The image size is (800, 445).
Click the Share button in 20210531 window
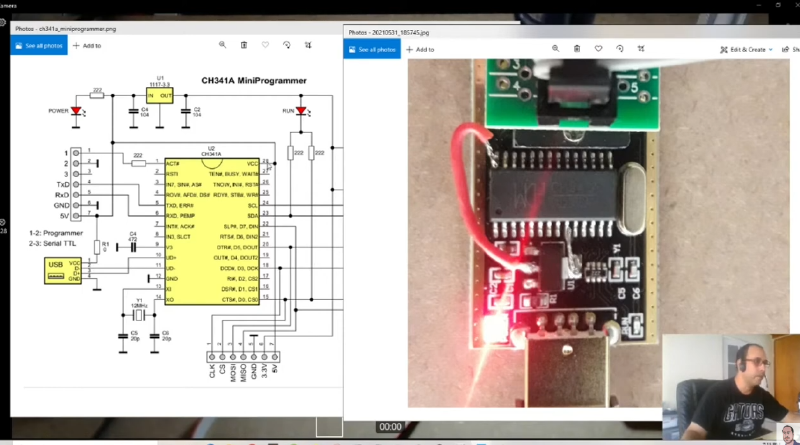[x=791, y=50]
